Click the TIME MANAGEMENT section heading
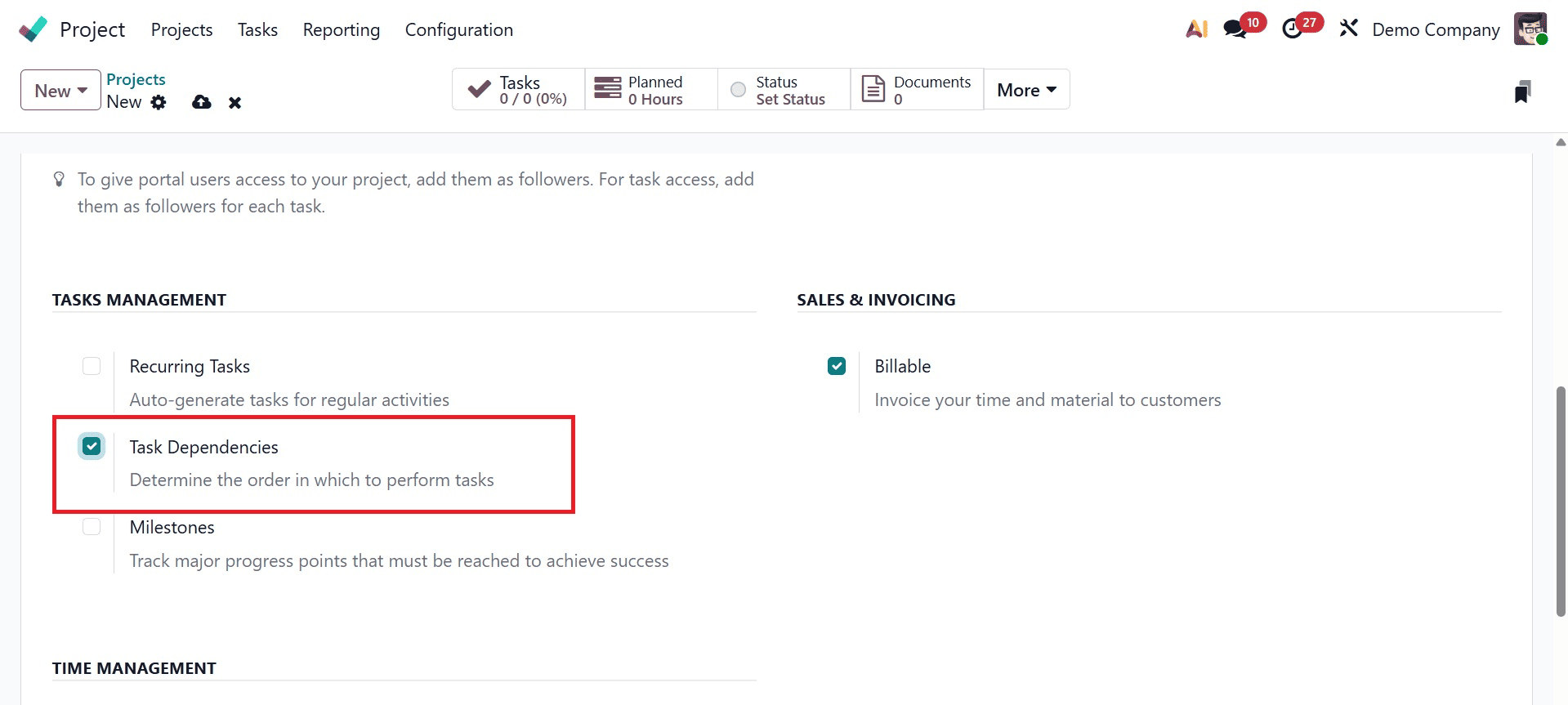 click(134, 668)
